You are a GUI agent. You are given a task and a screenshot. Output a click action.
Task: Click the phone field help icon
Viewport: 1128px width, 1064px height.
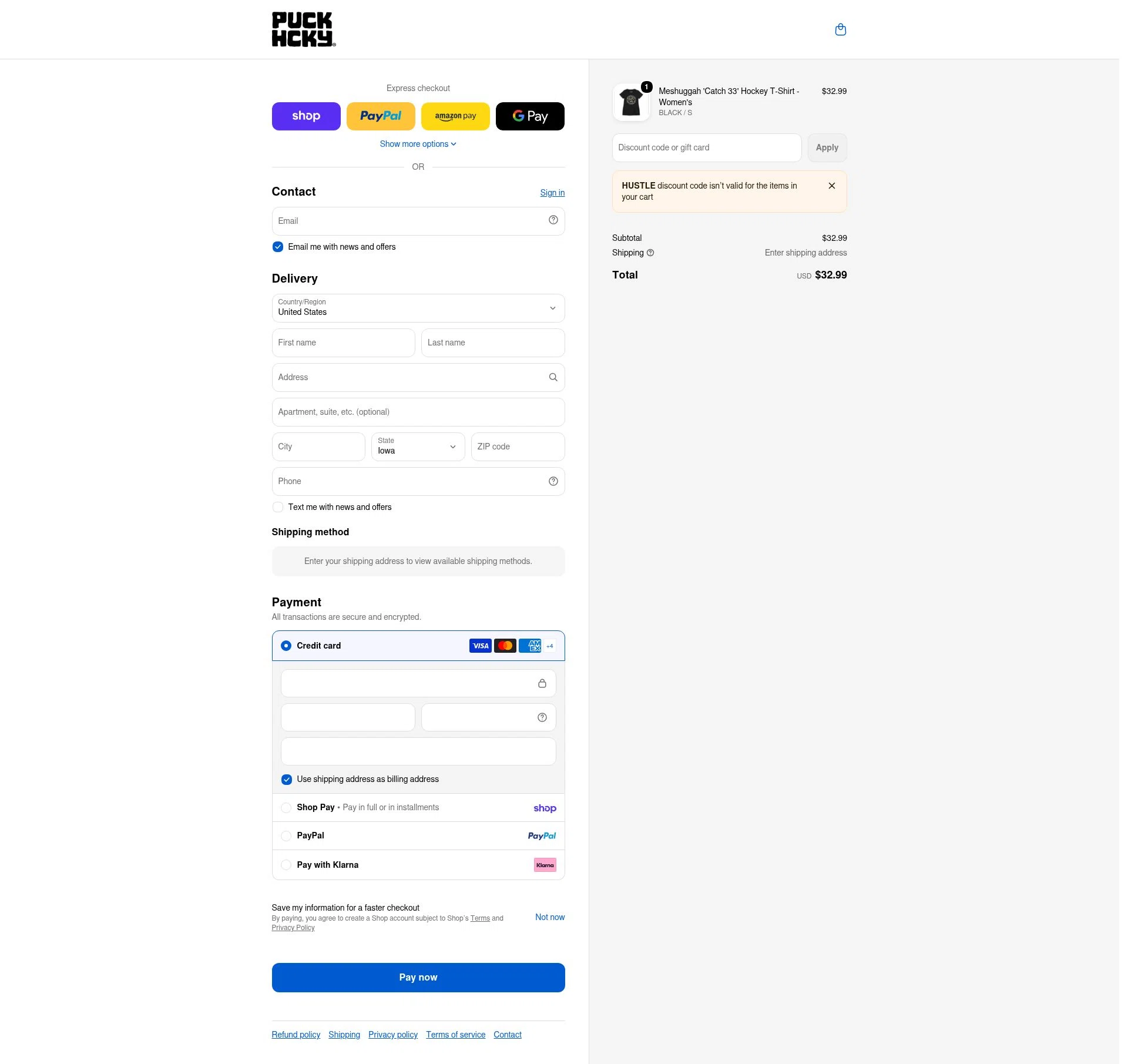(x=553, y=481)
